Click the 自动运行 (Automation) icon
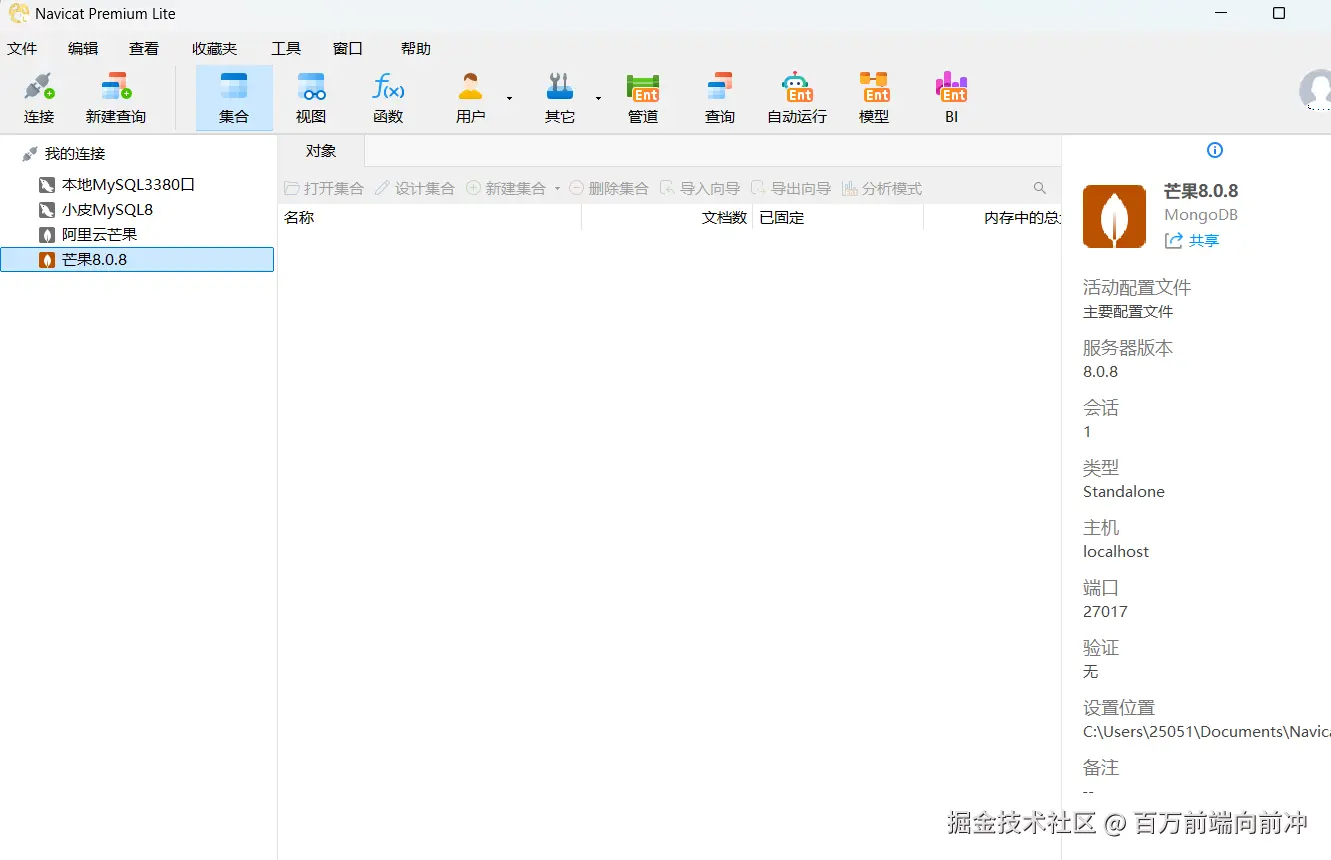The width and height of the screenshot is (1331, 860). [x=795, y=97]
